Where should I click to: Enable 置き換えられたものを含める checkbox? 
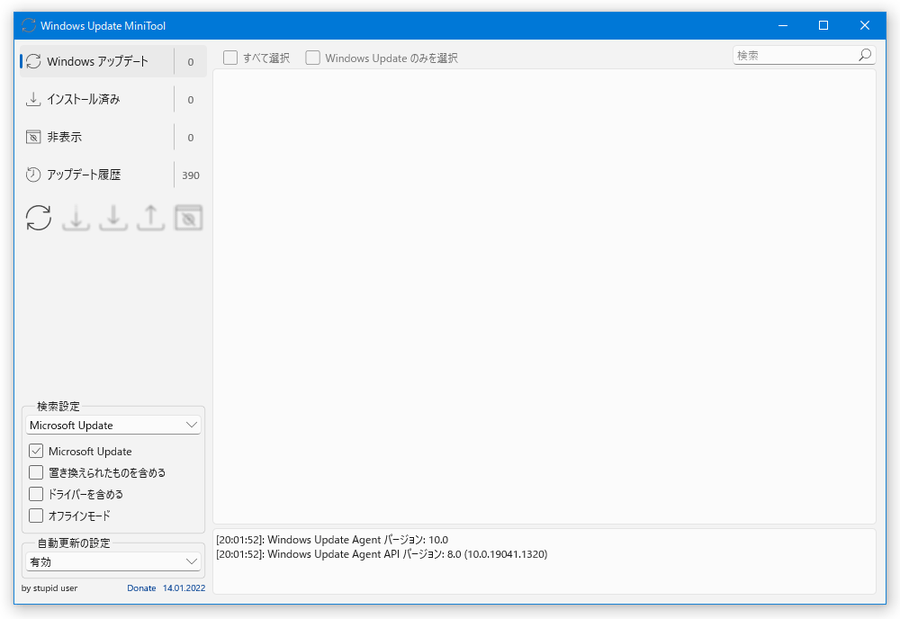[36, 473]
